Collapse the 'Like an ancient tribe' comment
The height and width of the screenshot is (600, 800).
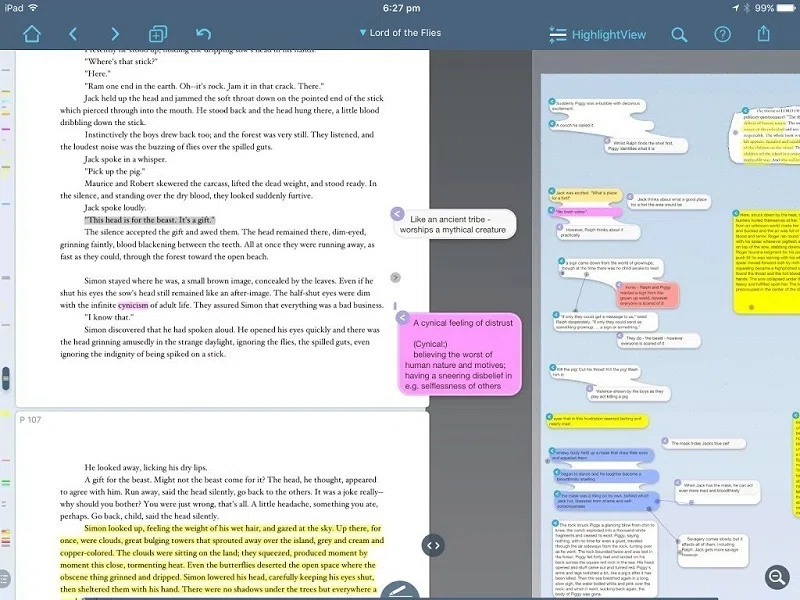pyautogui.click(x=397, y=214)
